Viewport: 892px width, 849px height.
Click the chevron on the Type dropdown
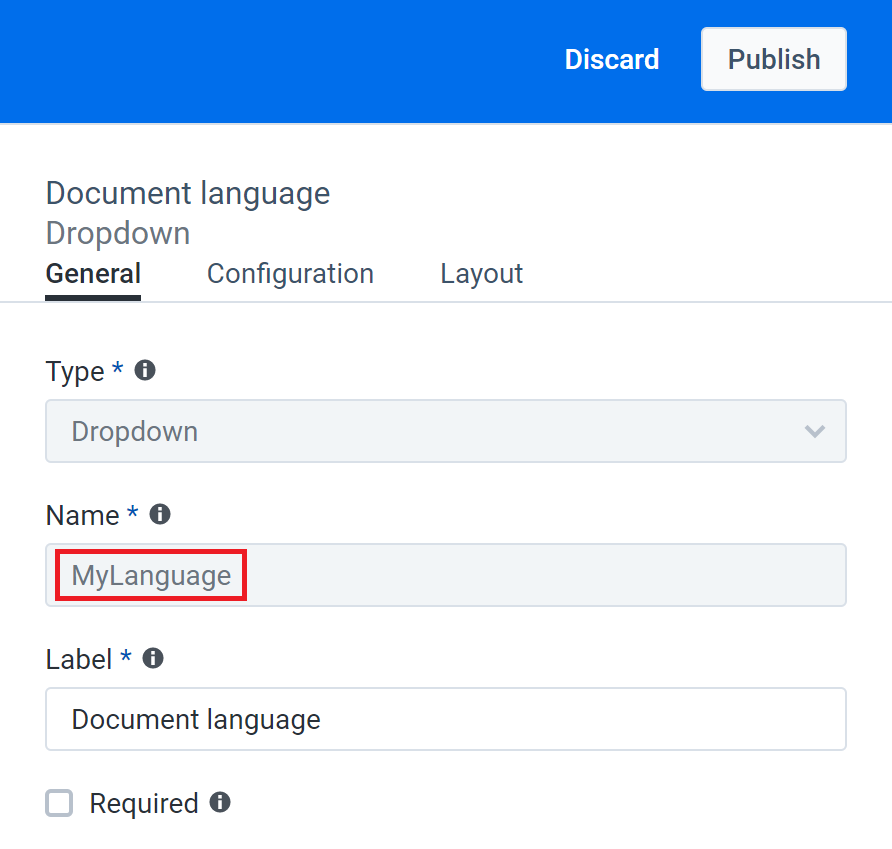pyautogui.click(x=816, y=431)
